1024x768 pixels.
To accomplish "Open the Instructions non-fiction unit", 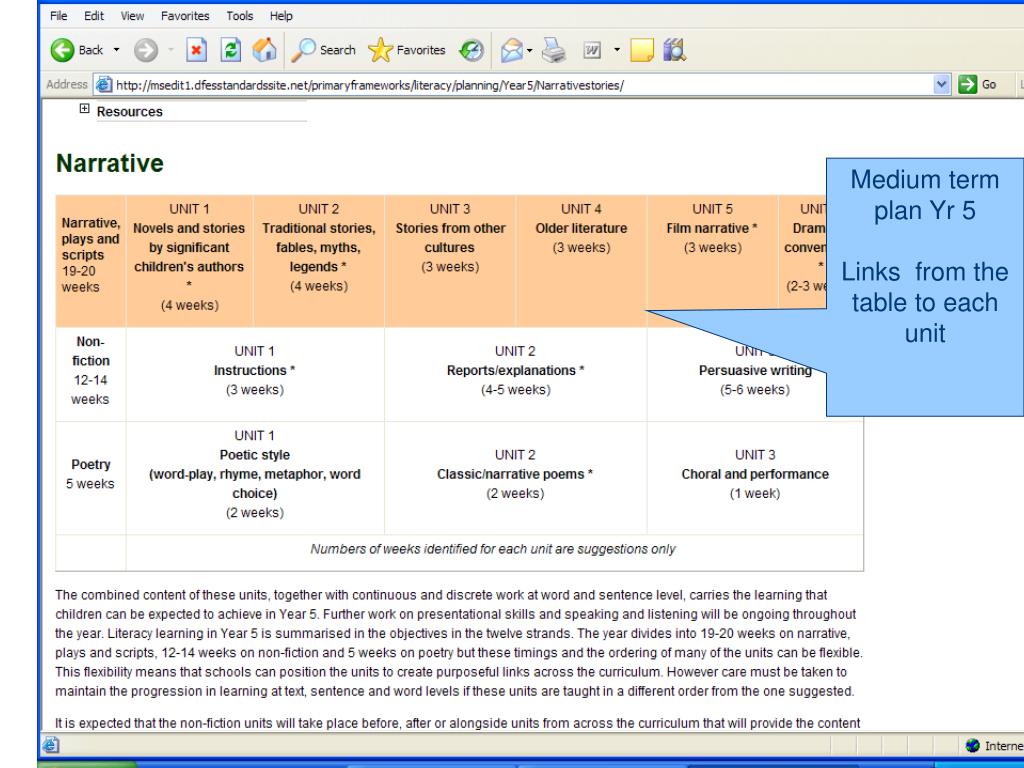I will point(254,370).
